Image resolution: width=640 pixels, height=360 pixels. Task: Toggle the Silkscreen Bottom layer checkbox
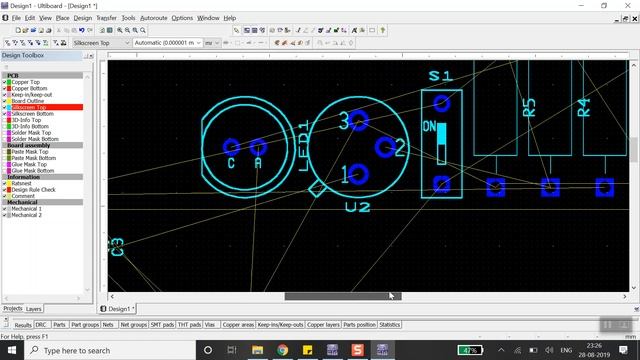tap(4, 114)
